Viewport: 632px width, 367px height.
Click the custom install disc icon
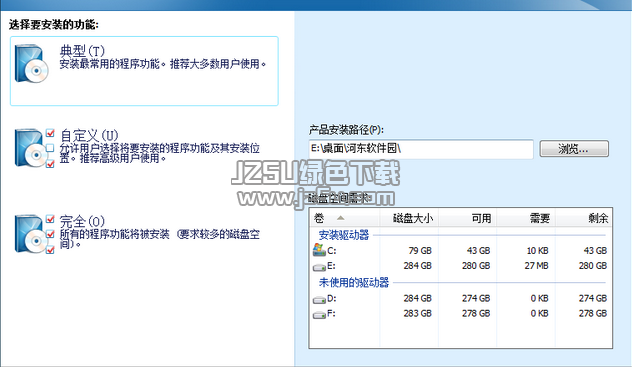point(34,148)
